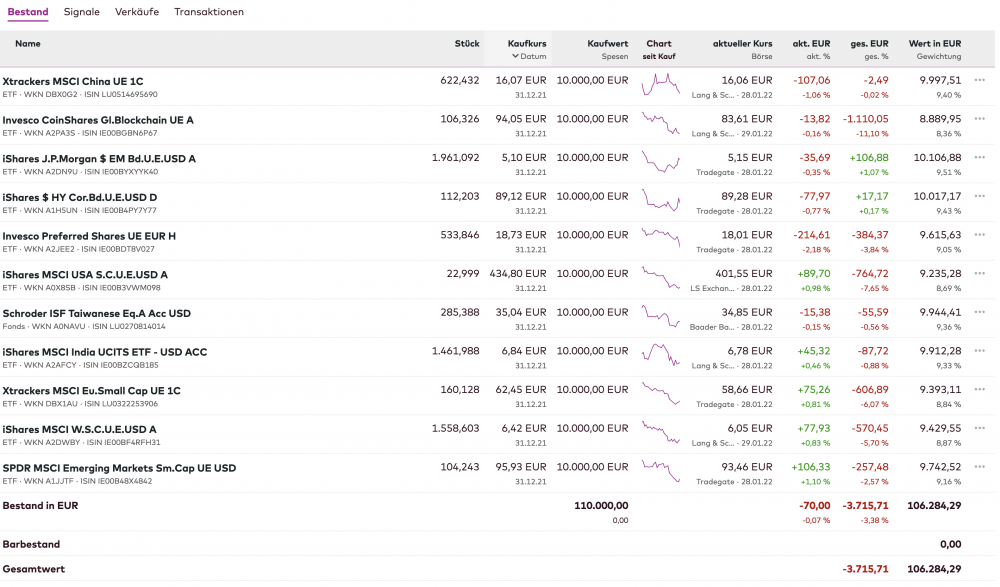This screenshot has width=1000, height=587.
Task: Sort by Datum using the arrow
Action: [x=515, y=57]
